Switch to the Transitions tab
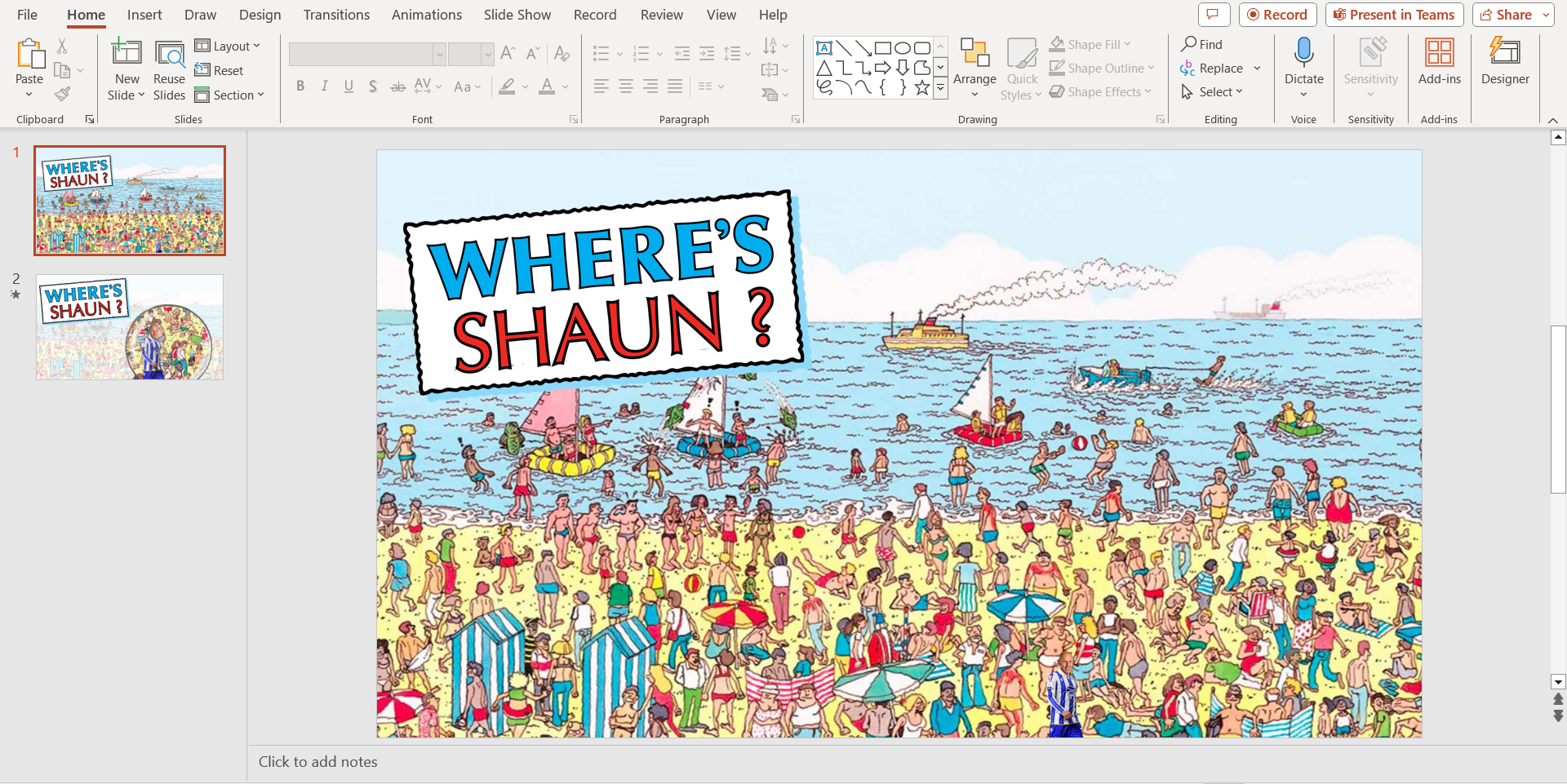The height and width of the screenshot is (784, 1567). [x=336, y=15]
